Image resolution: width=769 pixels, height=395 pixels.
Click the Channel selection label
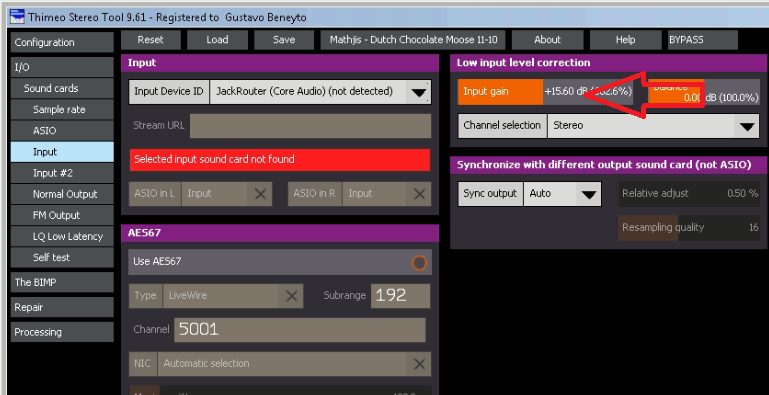click(x=502, y=126)
